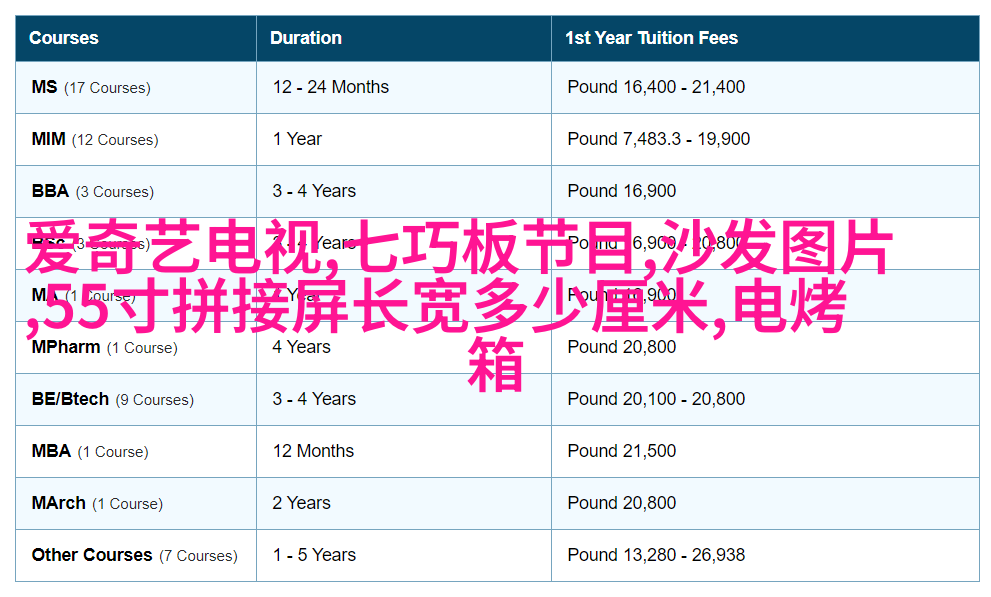This screenshot has width=991, height=597.
Task: Select "Pound 16,900" in the BBA row
Action: pyautogui.click(x=622, y=191)
